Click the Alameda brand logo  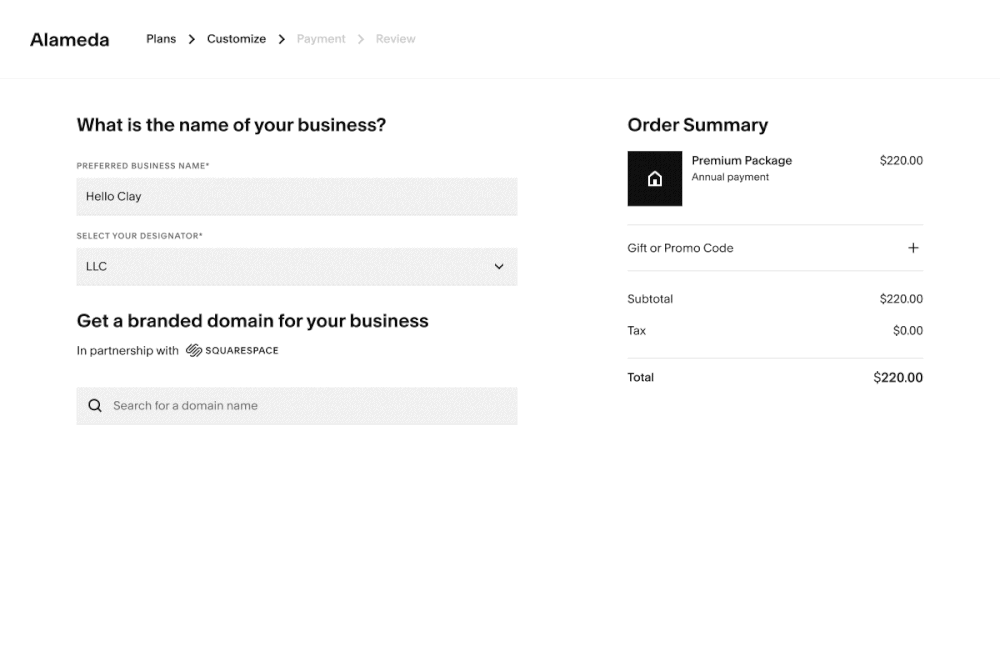tap(69, 39)
